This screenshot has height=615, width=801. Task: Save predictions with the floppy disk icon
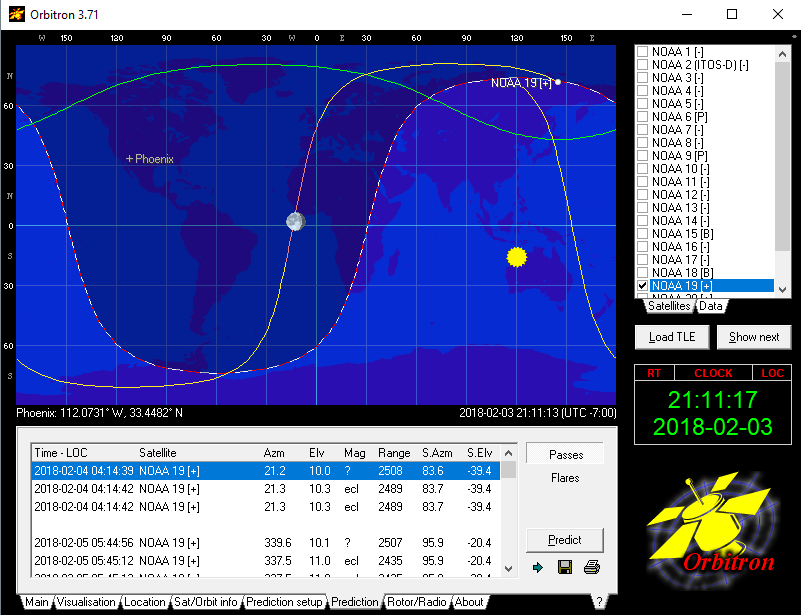coord(564,567)
